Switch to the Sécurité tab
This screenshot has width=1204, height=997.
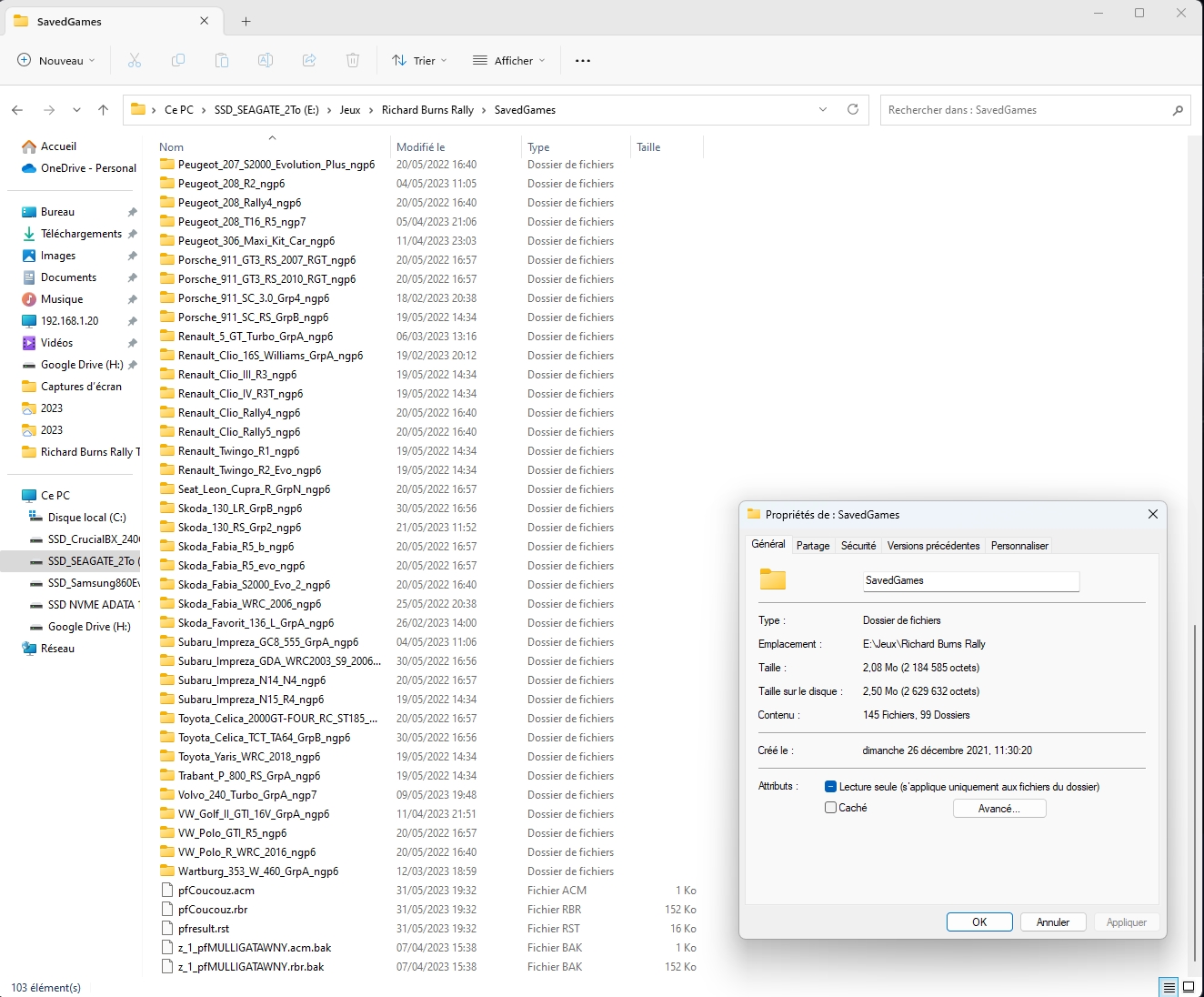pyautogui.click(x=858, y=546)
